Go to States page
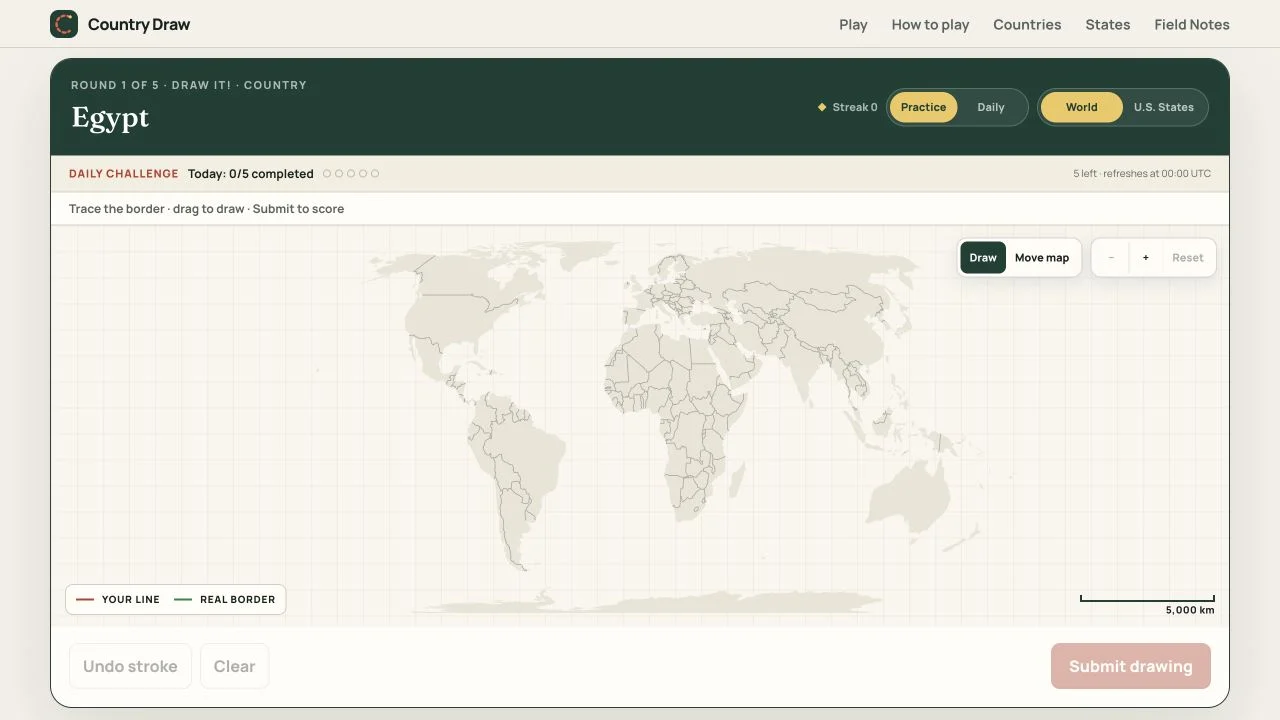Screen dimensions: 1280x720 coord(1108,24)
